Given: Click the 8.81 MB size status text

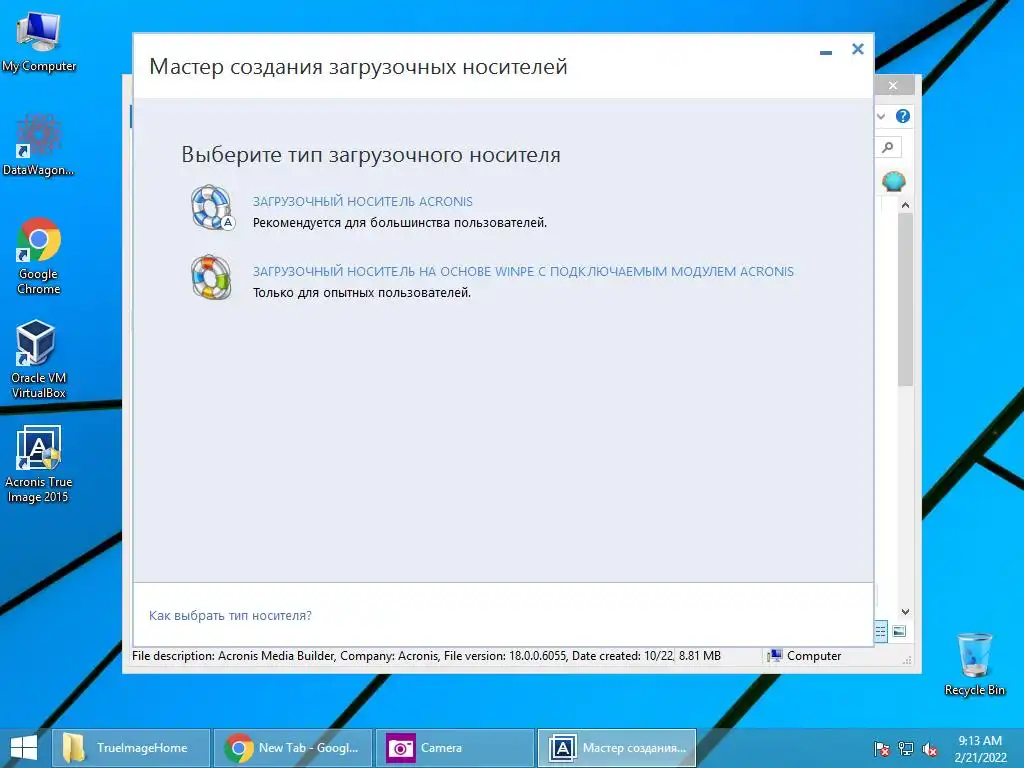Looking at the screenshot, I should [699, 656].
